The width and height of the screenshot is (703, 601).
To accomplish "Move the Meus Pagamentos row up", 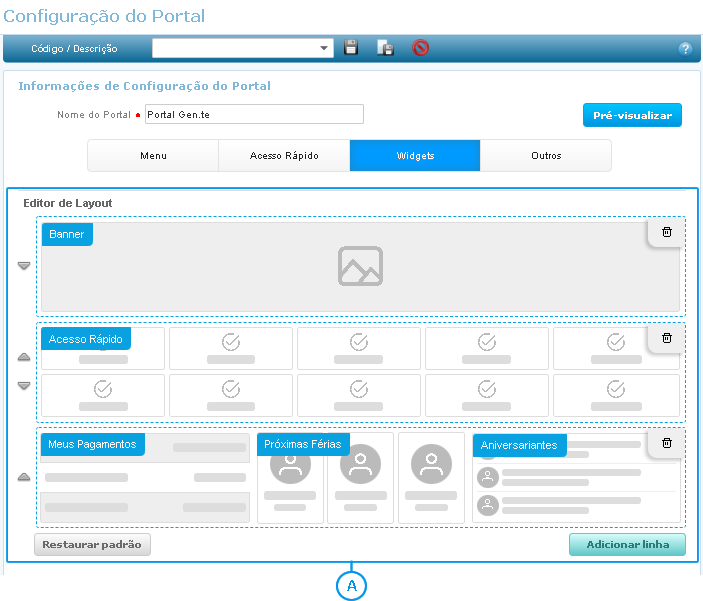I will tap(24, 477).
